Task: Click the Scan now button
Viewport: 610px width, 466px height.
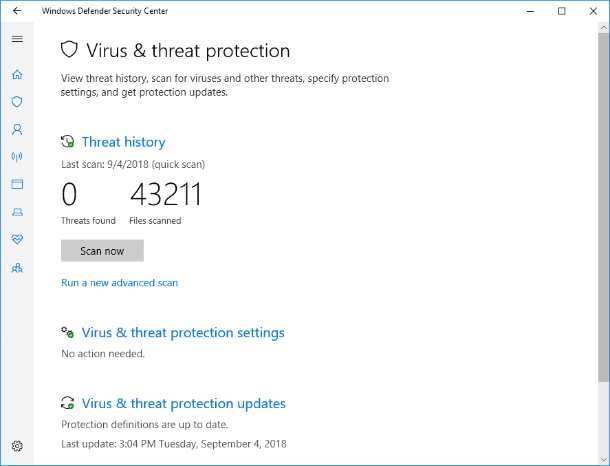Action: coord(102,251)
